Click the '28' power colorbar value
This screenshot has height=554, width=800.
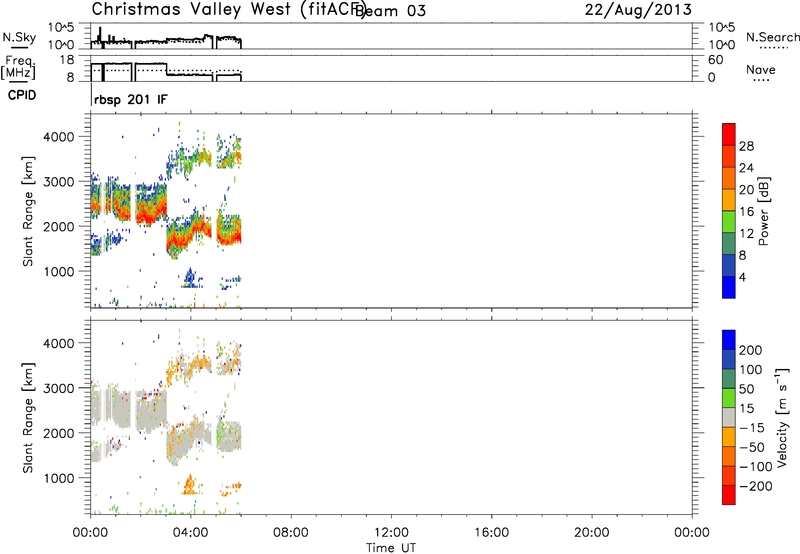[746, 146]
